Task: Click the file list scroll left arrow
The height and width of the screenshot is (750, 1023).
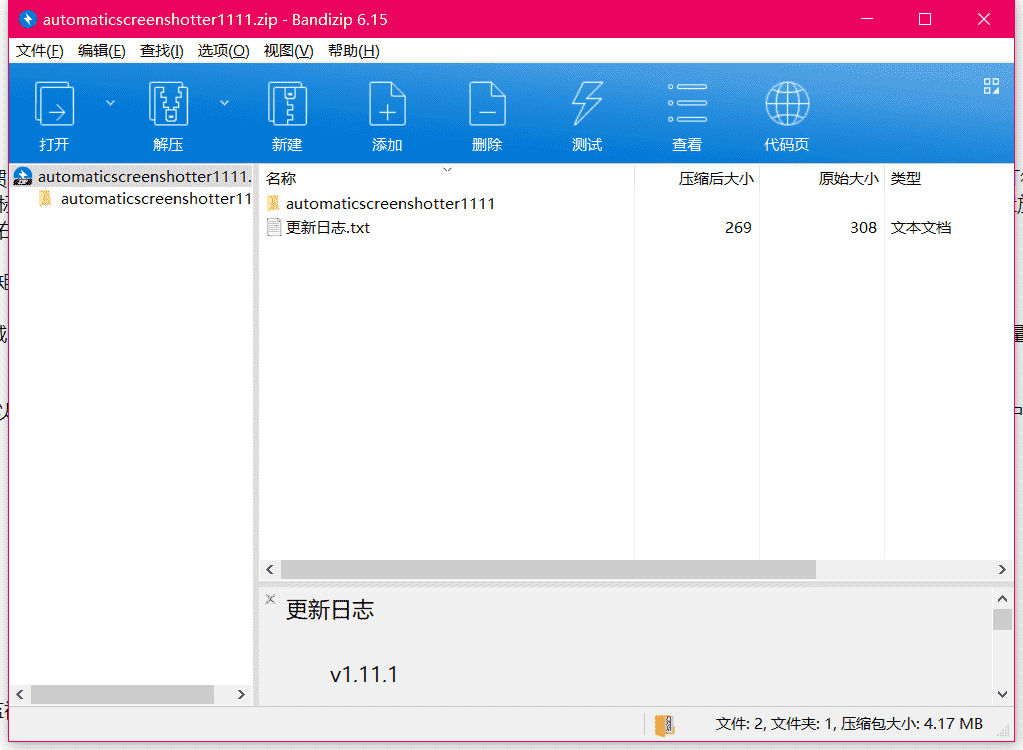Action: pyautogui.click(x=270, y=569)
